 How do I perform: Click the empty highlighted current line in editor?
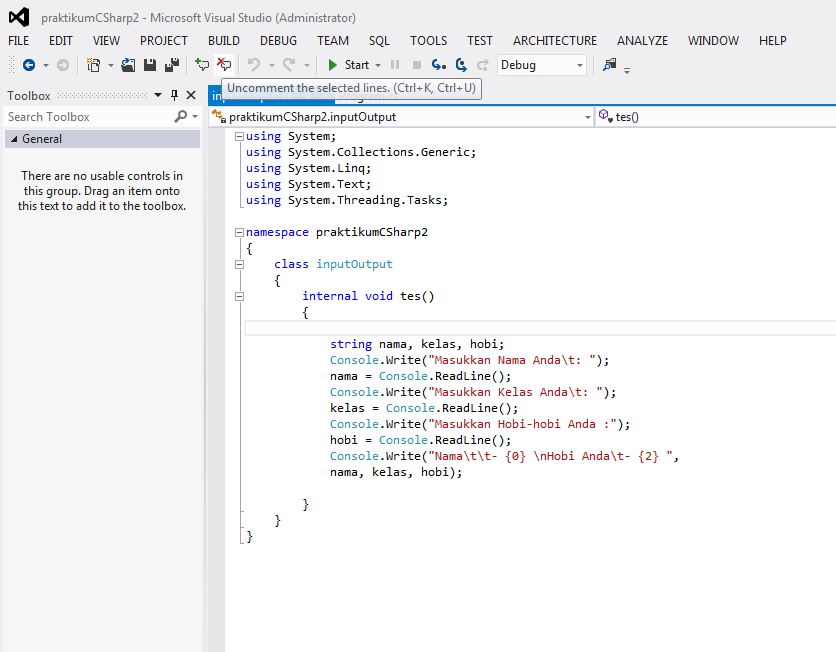coord(540,328)
